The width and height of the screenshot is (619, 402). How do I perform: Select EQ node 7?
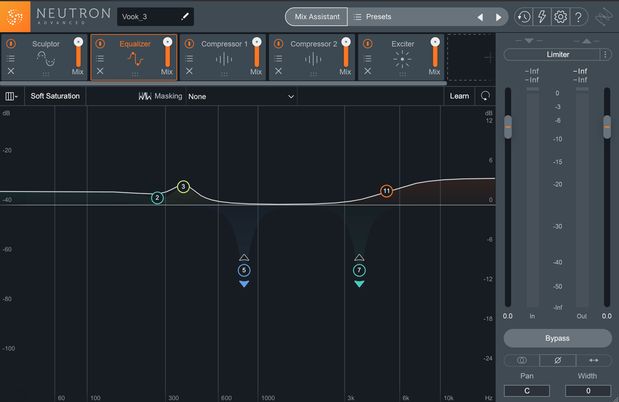[359, 271]
